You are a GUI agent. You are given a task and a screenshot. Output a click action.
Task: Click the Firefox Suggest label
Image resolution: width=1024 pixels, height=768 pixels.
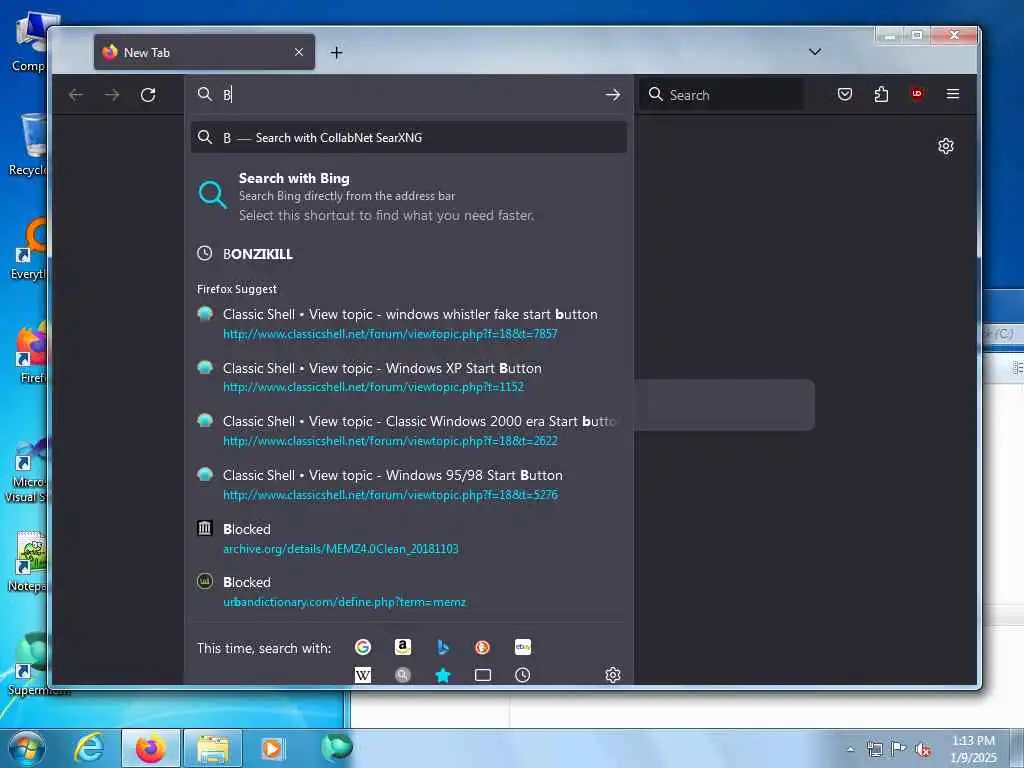(x=237, y=289)
